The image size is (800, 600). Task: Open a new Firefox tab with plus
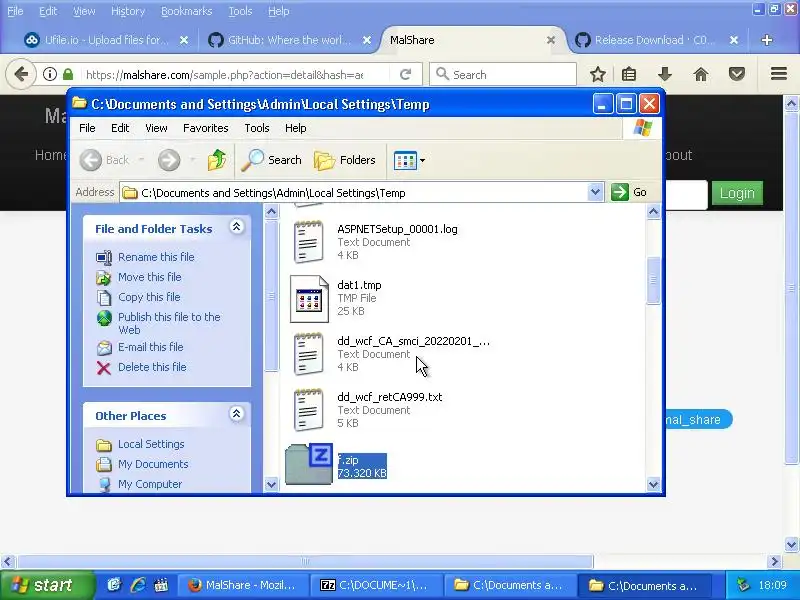point(766,40)
